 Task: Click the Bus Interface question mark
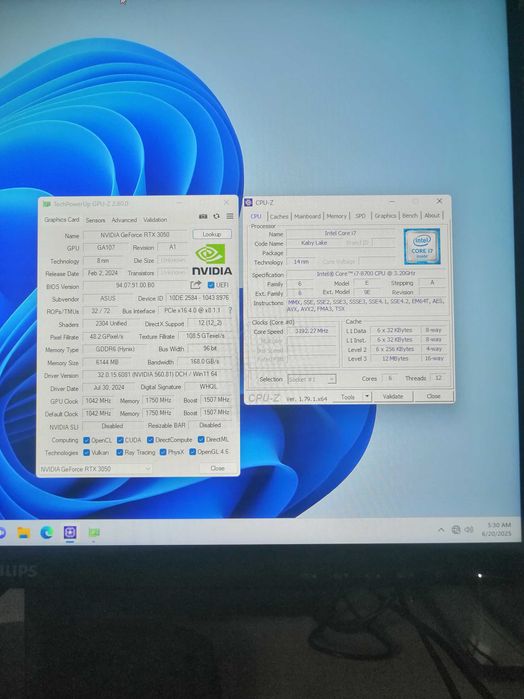point(230,310)
